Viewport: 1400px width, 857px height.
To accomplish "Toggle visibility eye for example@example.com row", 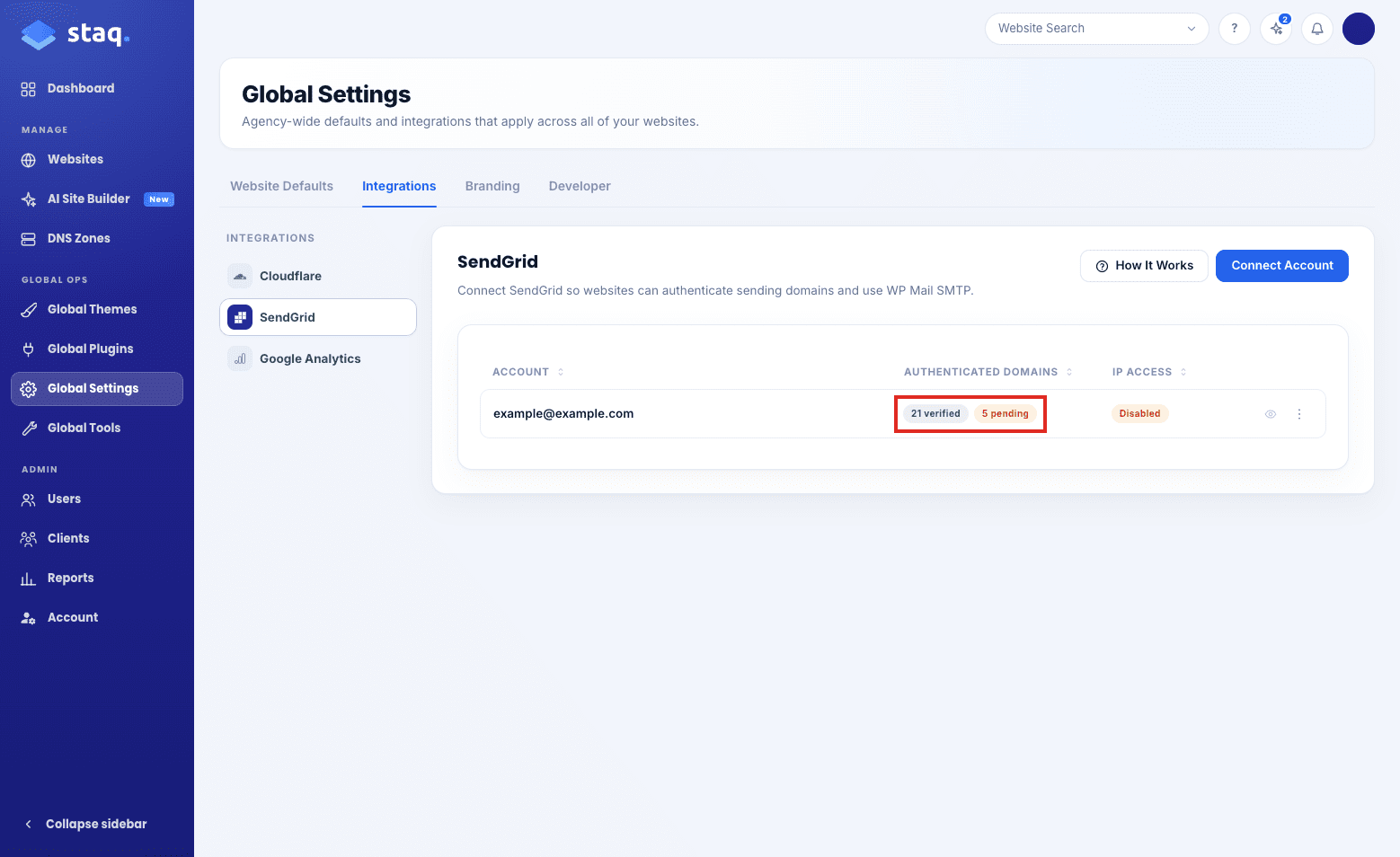I will pyautogui.click(x=1271, y=414).
